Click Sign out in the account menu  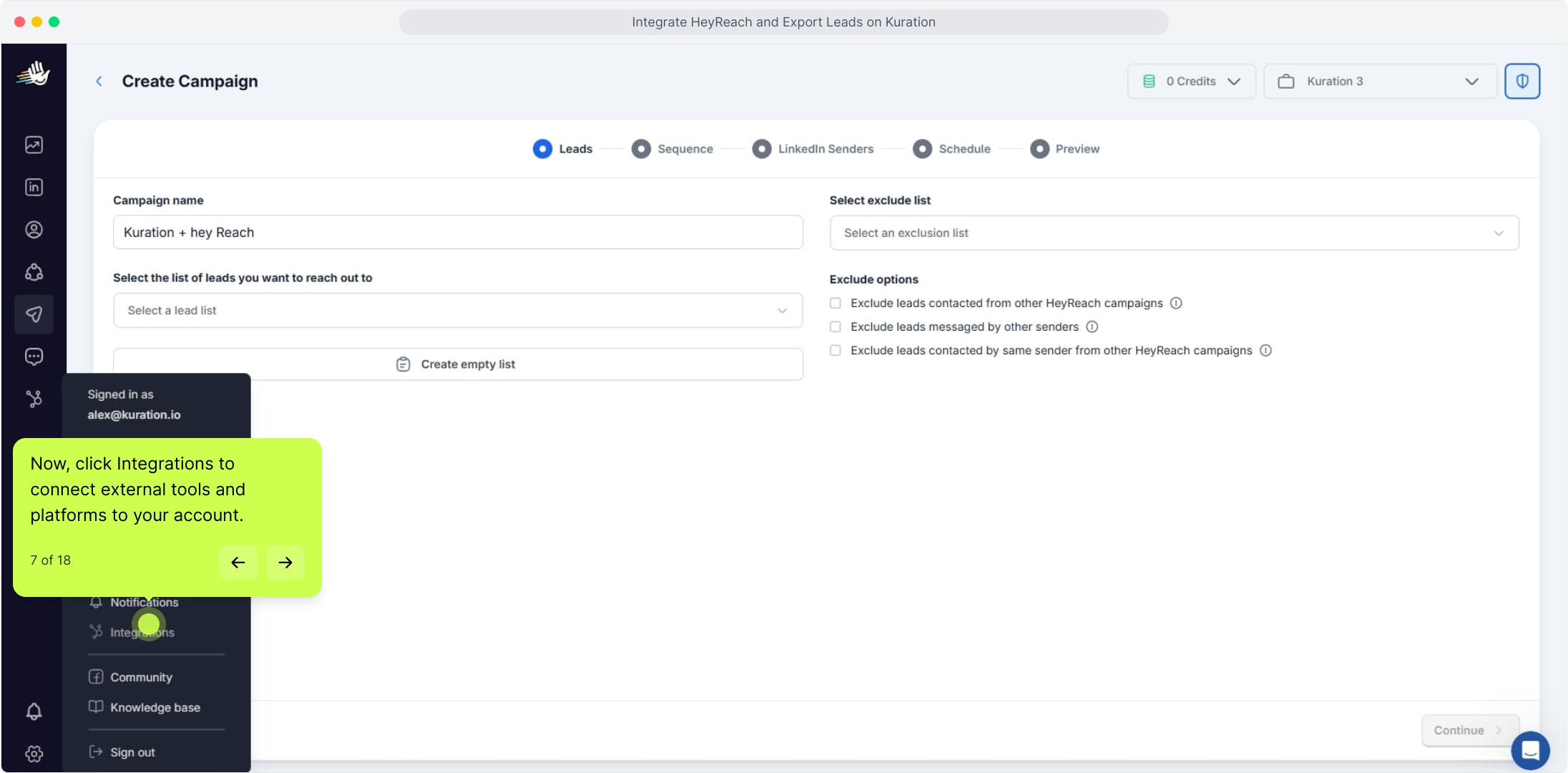[x=122, y=752]
